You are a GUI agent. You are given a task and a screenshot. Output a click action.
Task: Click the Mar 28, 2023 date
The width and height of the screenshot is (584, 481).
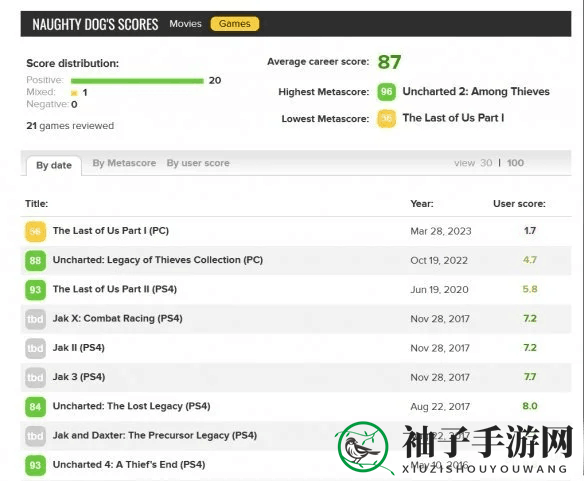(x=441, y=231)
